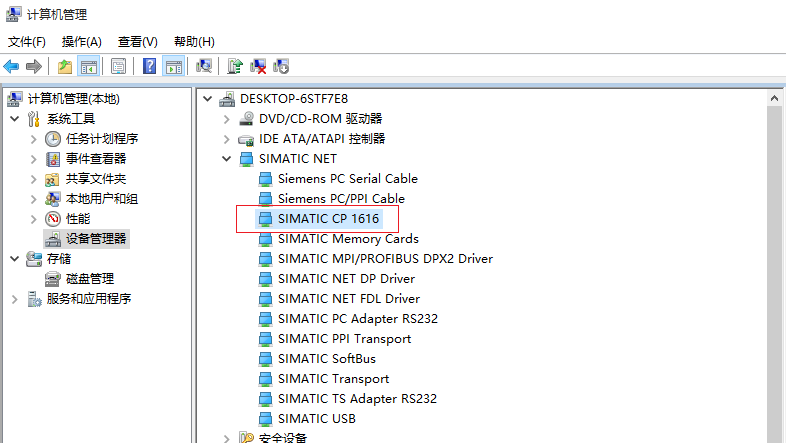Click the 本地用户和组 icon
Screen dimensions: 786x443
pos(53,199)
